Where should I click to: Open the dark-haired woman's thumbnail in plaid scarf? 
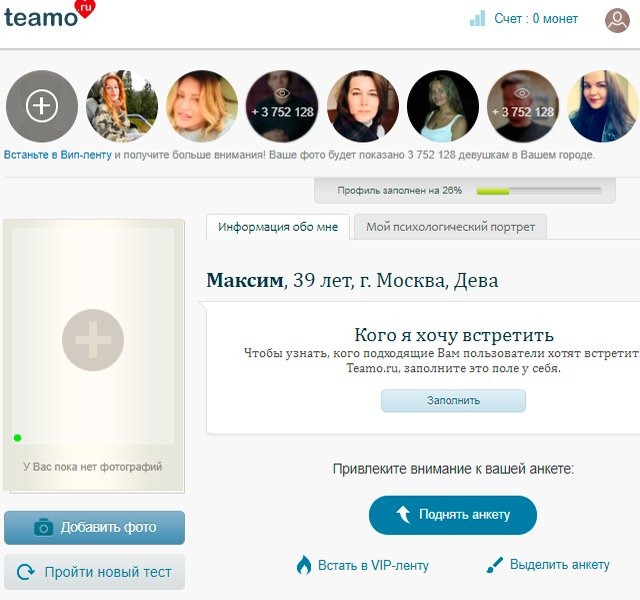(362, 106)
